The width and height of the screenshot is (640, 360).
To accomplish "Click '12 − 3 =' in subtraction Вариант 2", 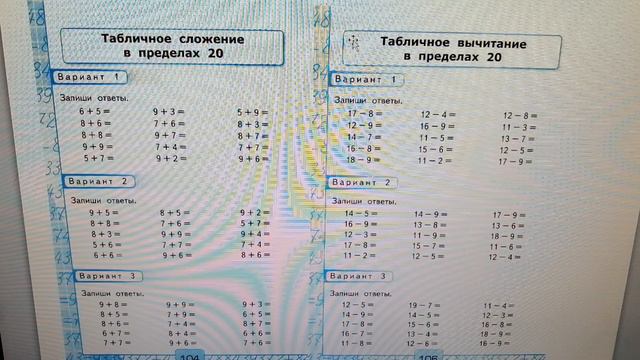I will tap(360, 235).
